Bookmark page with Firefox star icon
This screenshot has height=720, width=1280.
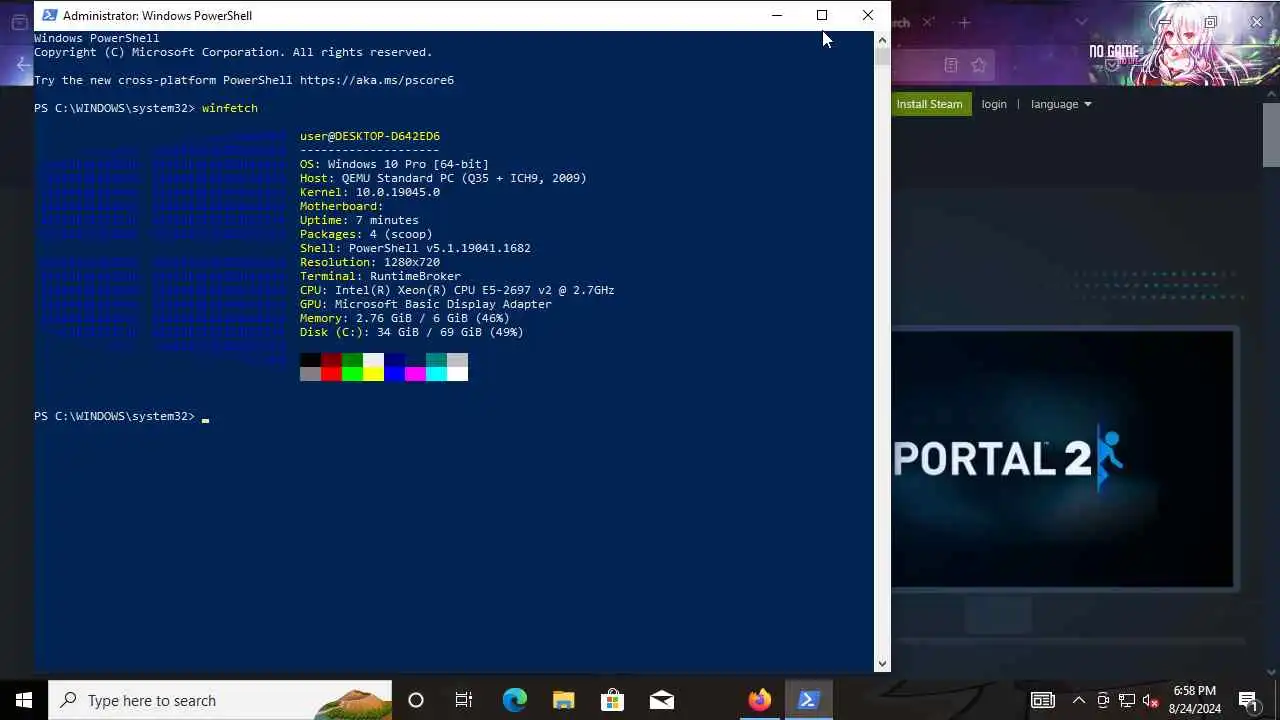coord(978,65)
